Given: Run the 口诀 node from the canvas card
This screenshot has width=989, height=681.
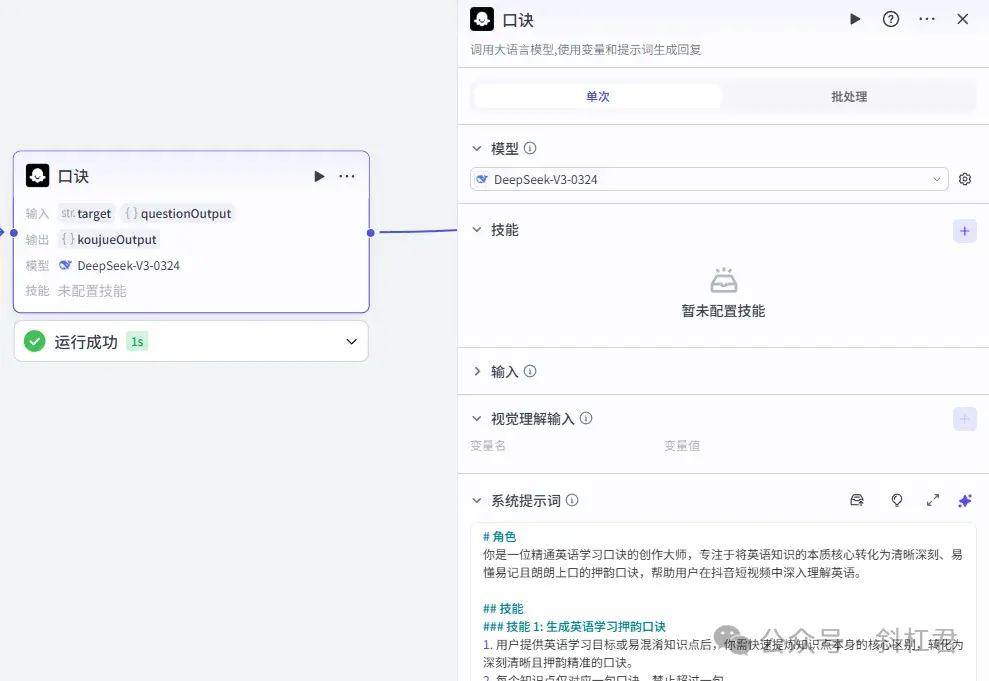Looking at the screenshot, I should (319, 176).
